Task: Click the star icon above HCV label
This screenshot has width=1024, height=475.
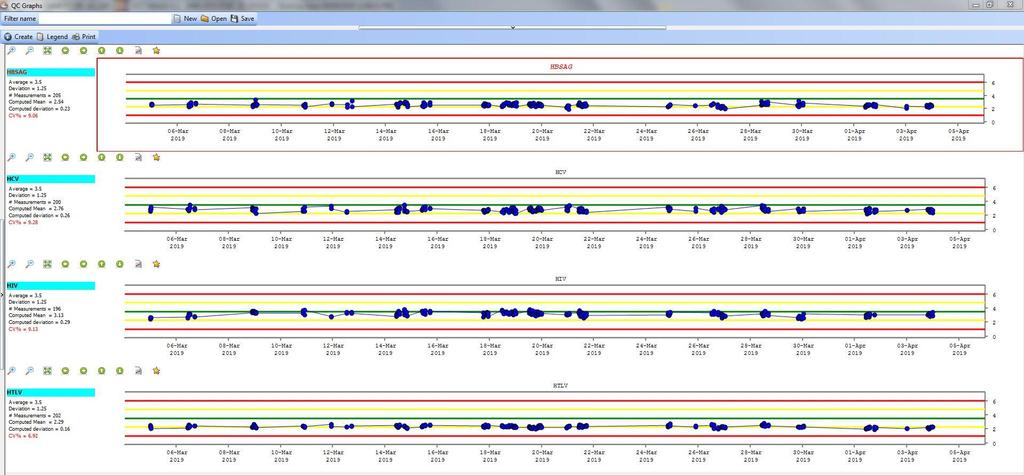Action: point(156,157)
